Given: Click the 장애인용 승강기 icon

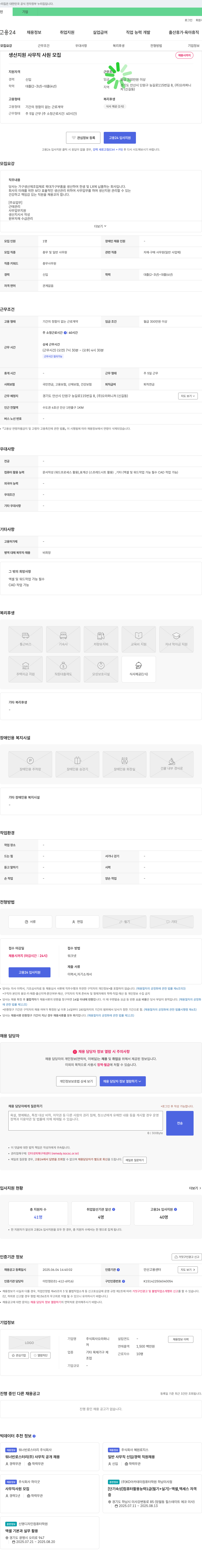Looking at the screenshot, I should point(77,764).
